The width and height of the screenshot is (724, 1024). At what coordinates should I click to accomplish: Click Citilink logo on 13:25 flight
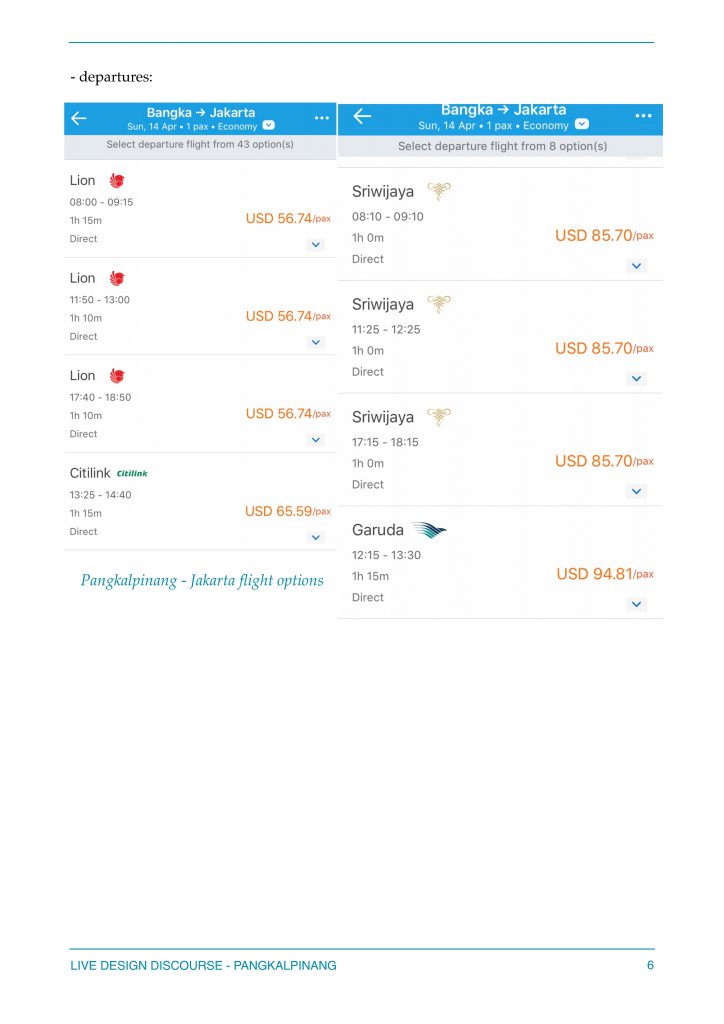pyautogui.click(x=132, y=473)
